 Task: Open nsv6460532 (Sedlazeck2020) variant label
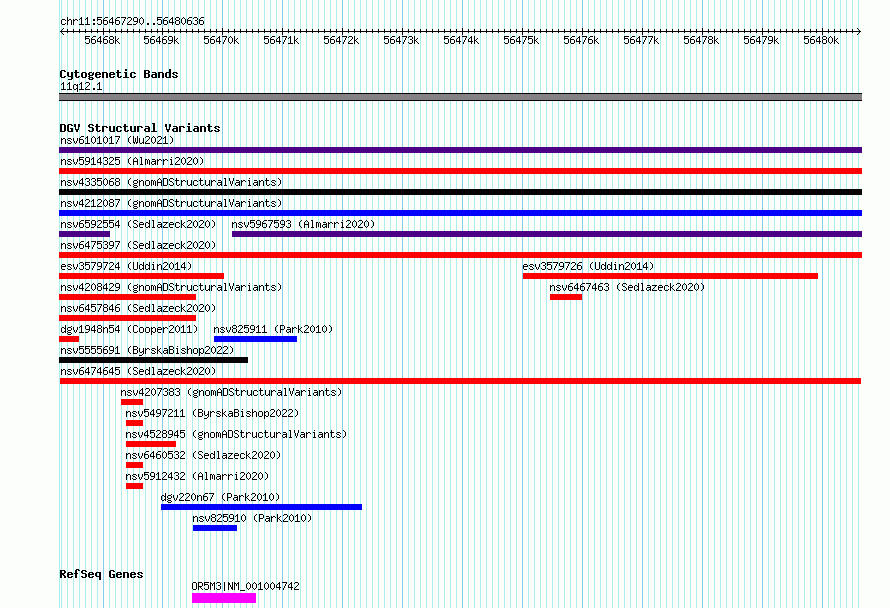coord(203,455)
